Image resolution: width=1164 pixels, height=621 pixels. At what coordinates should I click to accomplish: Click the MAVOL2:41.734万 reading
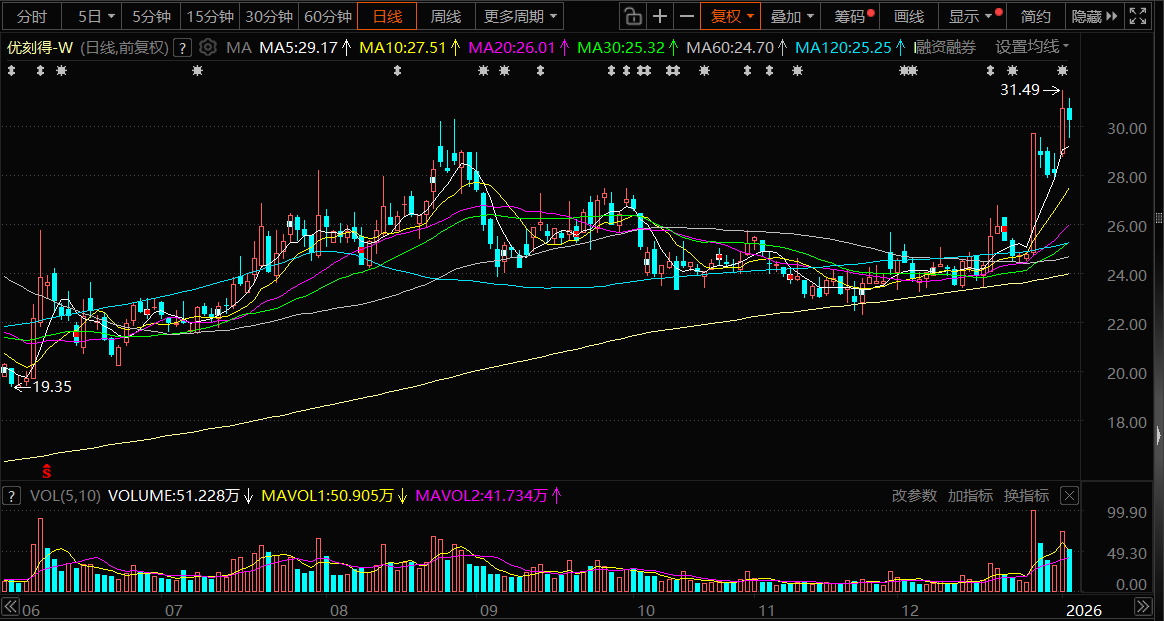481,496
